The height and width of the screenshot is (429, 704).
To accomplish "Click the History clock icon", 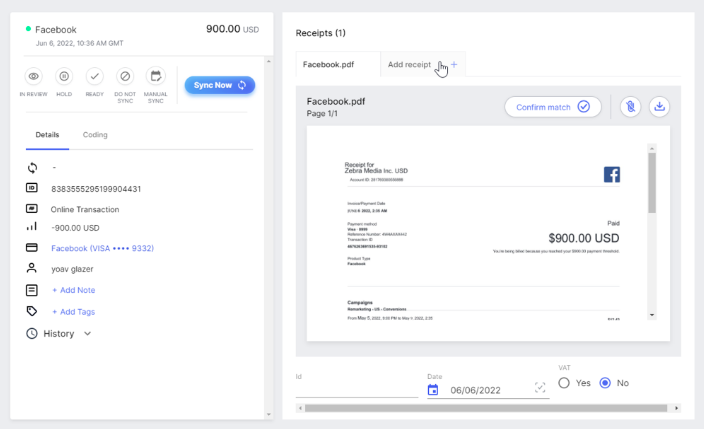I will point(32,333).
